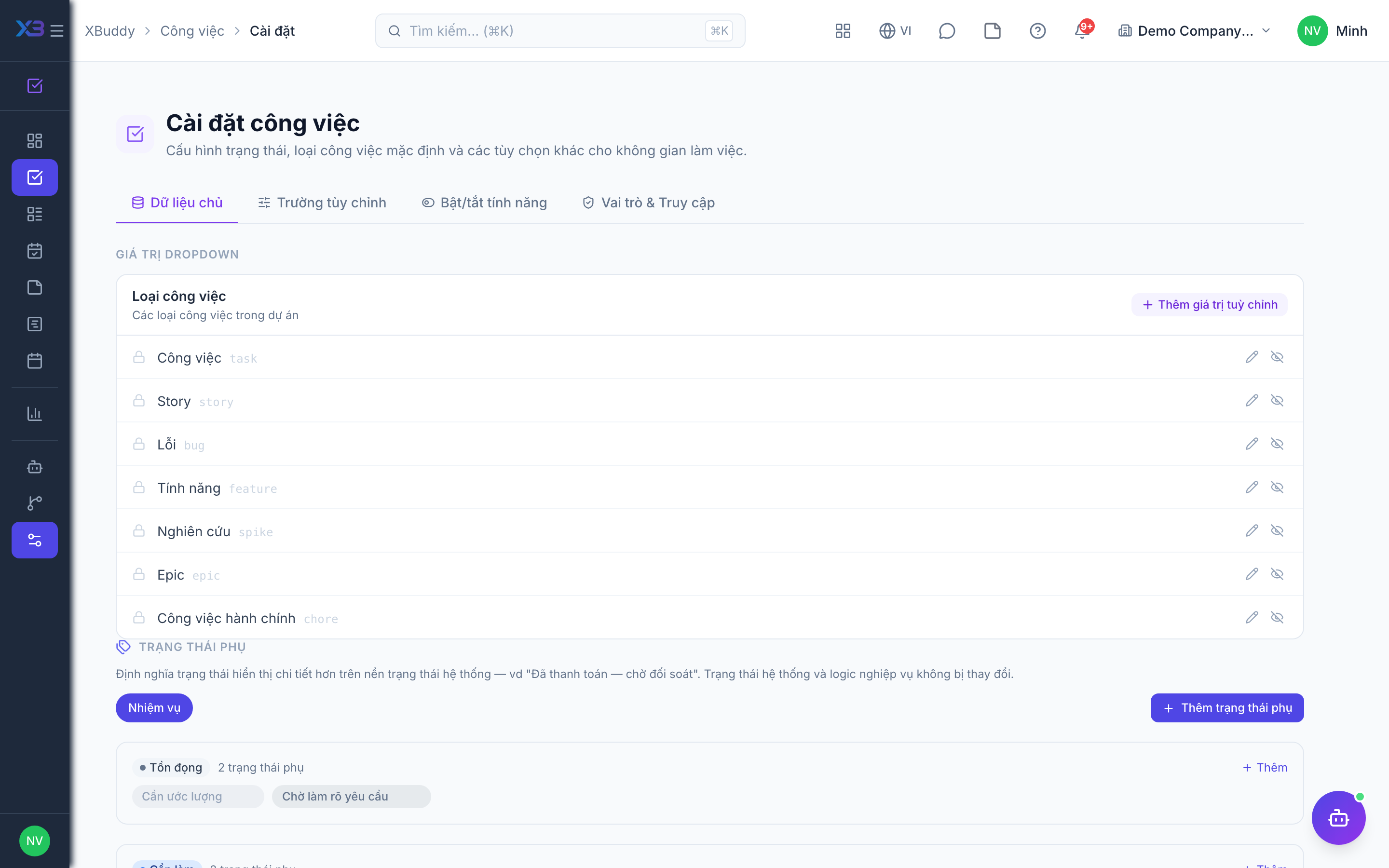
Task: Go to XBuddy breadcrumb
Action: (109, 30)
